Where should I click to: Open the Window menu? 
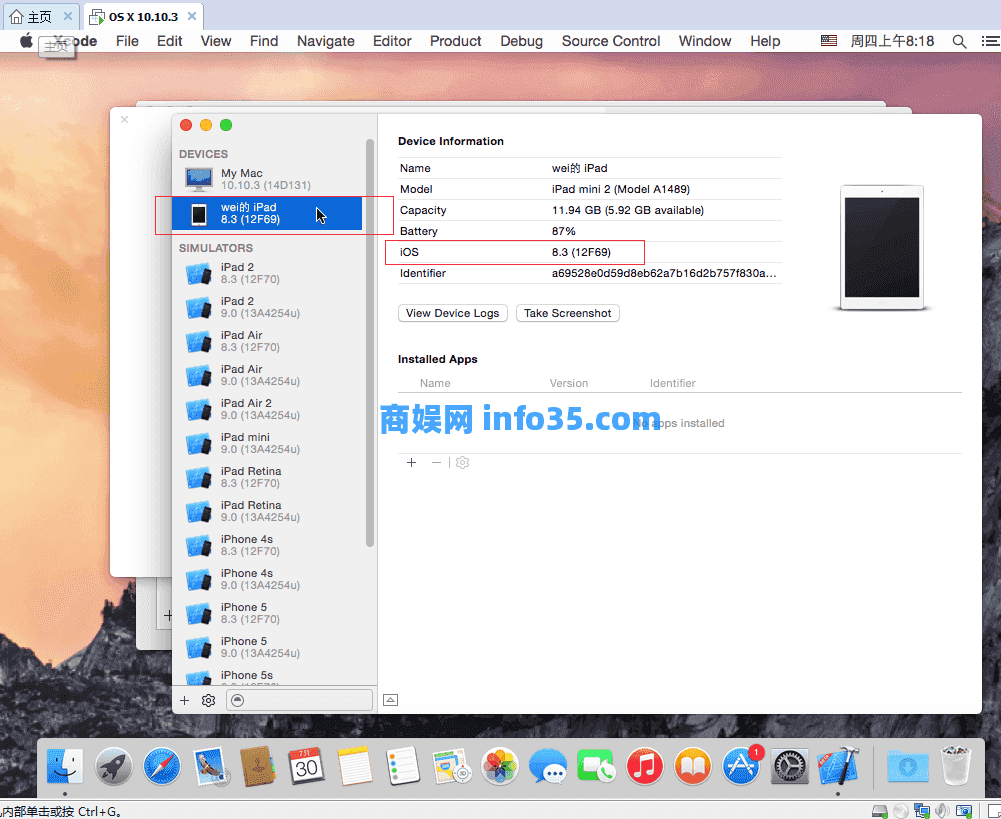tap(705, 41)
